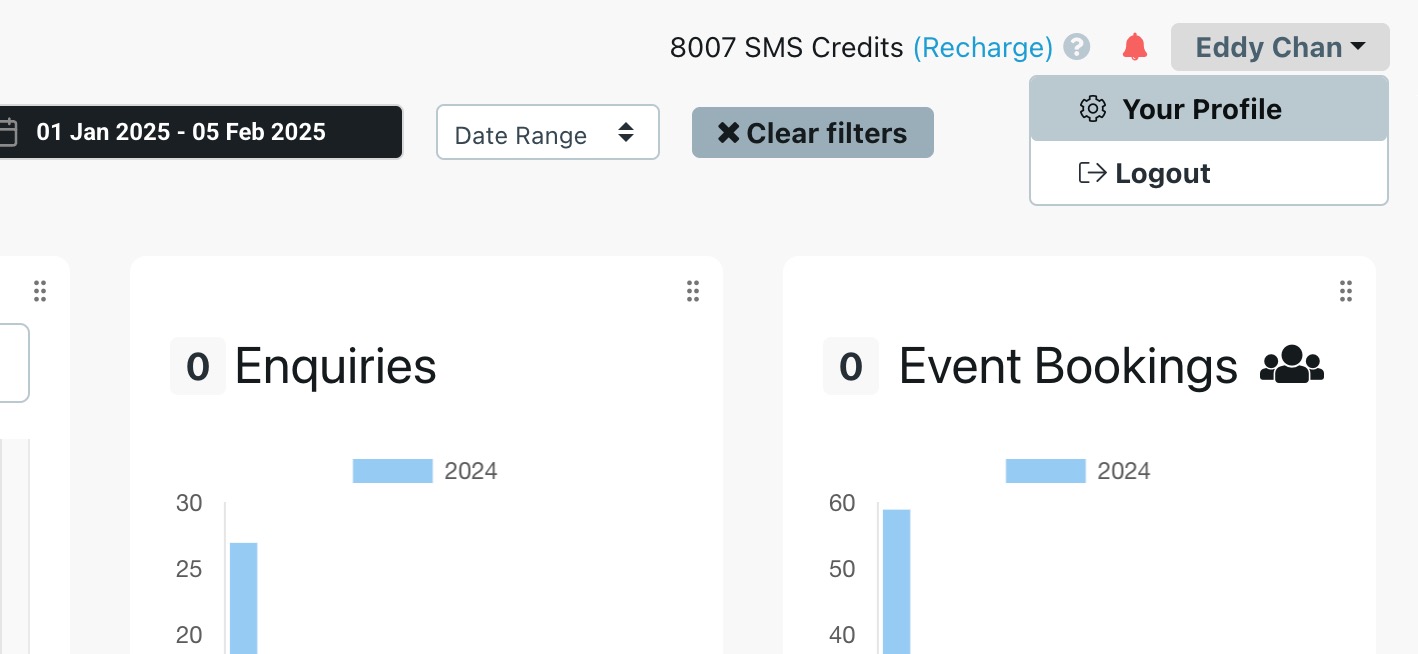The width and height of the screenshot is (1418, 654).
Task: Click the tallest bar in the Enquiries chart
Action: [x=244, y=598]
